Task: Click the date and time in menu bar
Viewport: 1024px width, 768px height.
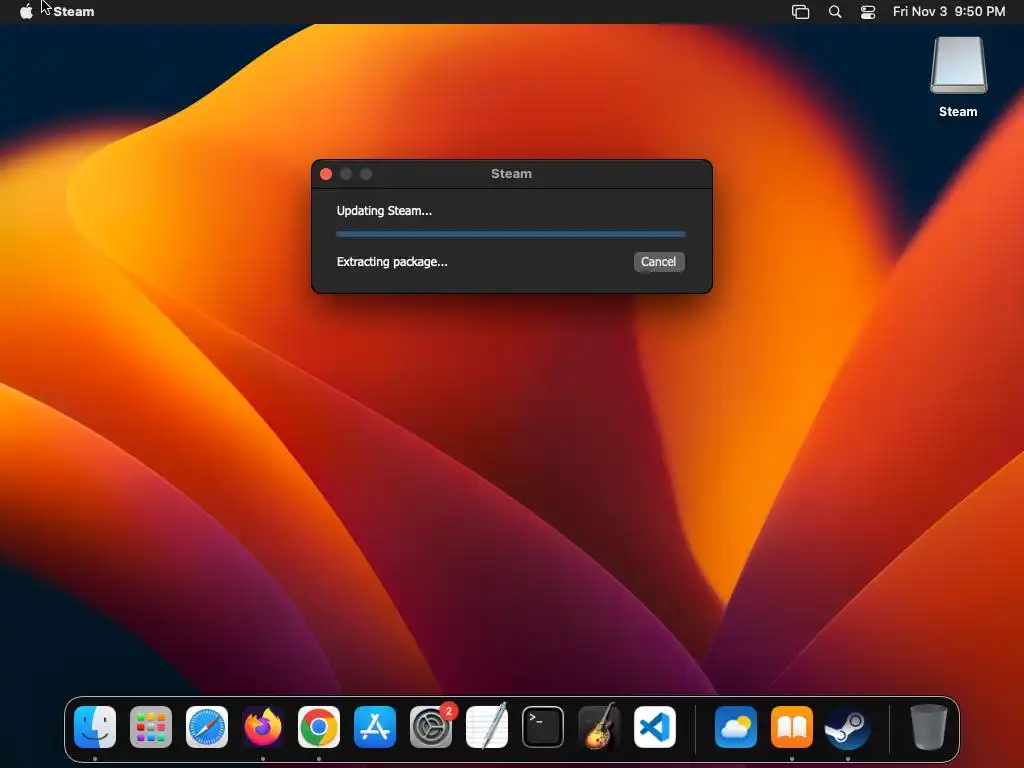Action: pyautogui.click(x=949, y=11)
